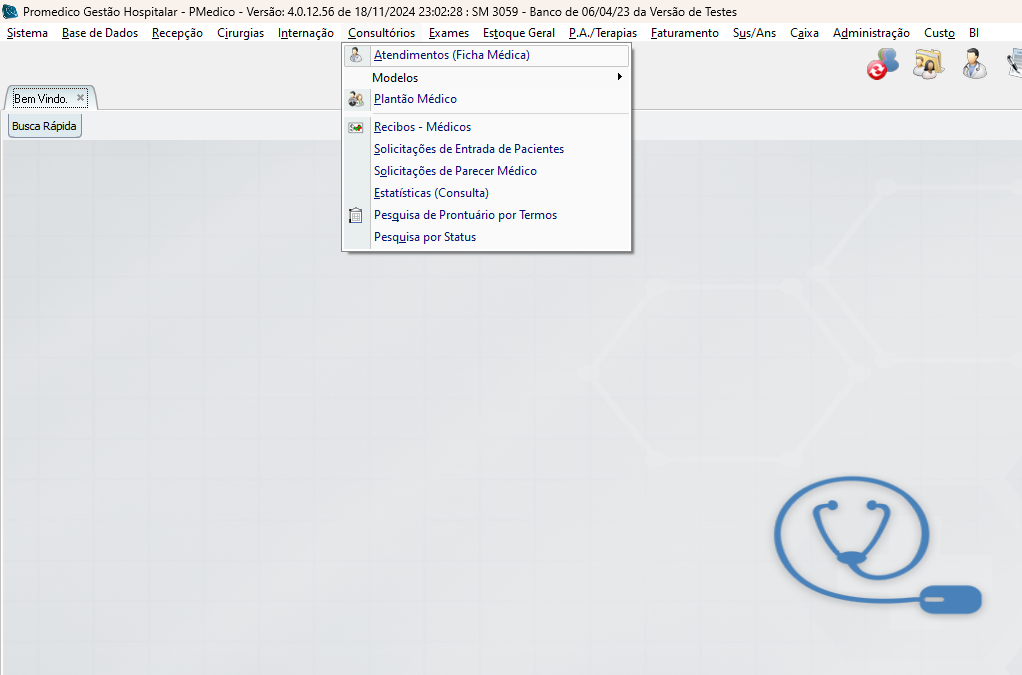Click the Atendimentos doctor icon in menu
The image size is (1022, 675).
[356, 56]
